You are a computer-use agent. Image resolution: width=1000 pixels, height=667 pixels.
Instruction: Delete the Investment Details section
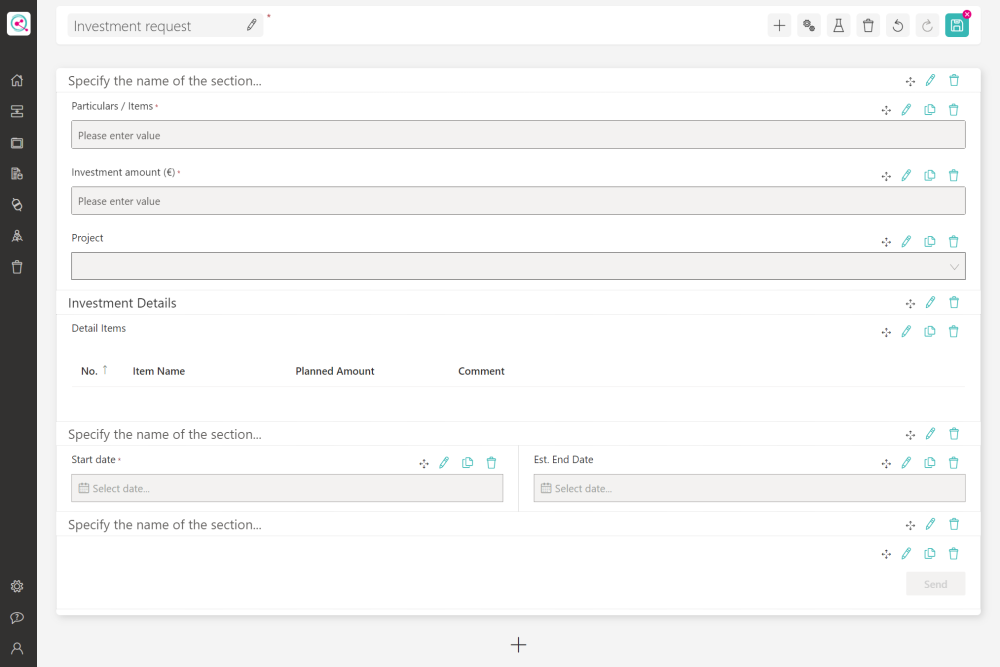954,302
